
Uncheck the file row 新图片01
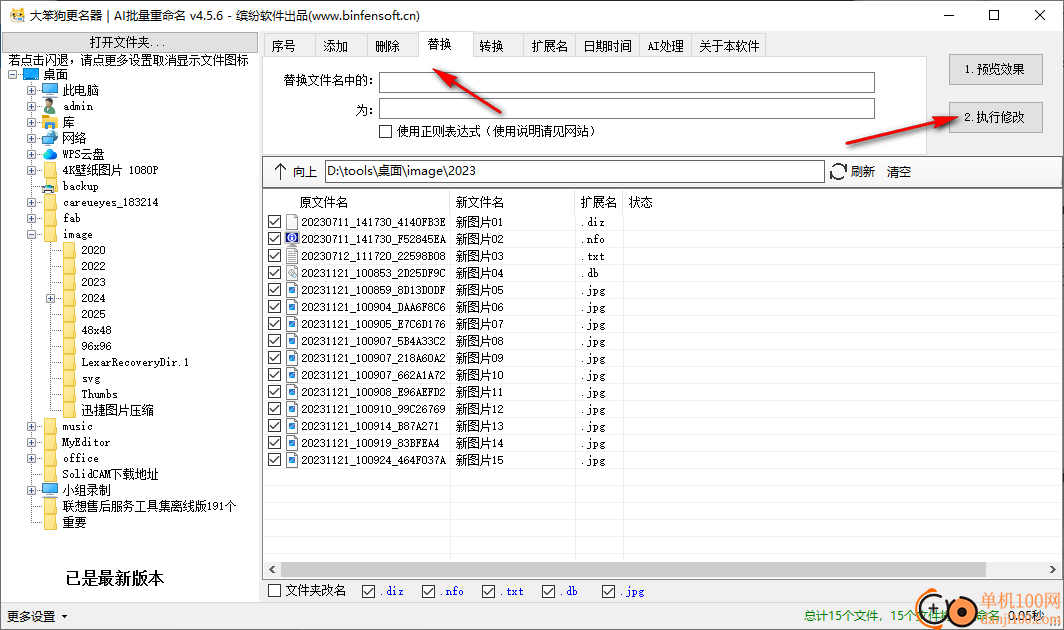coord(274,221)
